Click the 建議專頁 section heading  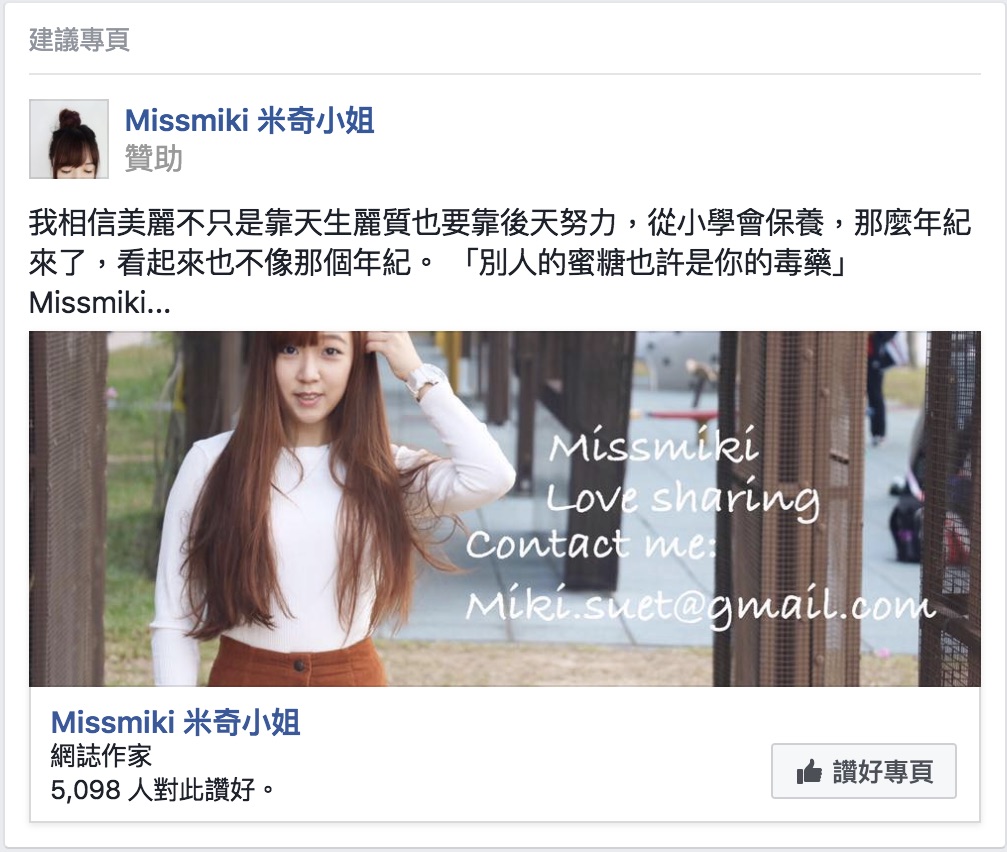click(x=80, y=40)
